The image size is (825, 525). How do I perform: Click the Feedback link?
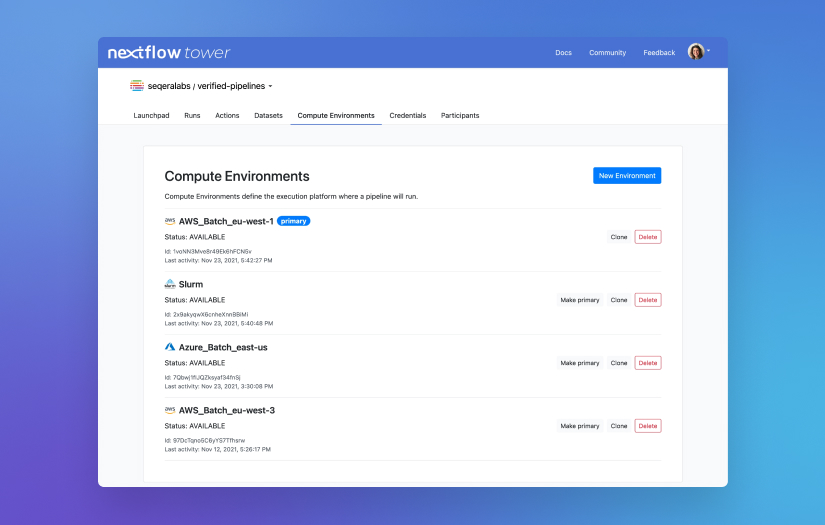659,53
